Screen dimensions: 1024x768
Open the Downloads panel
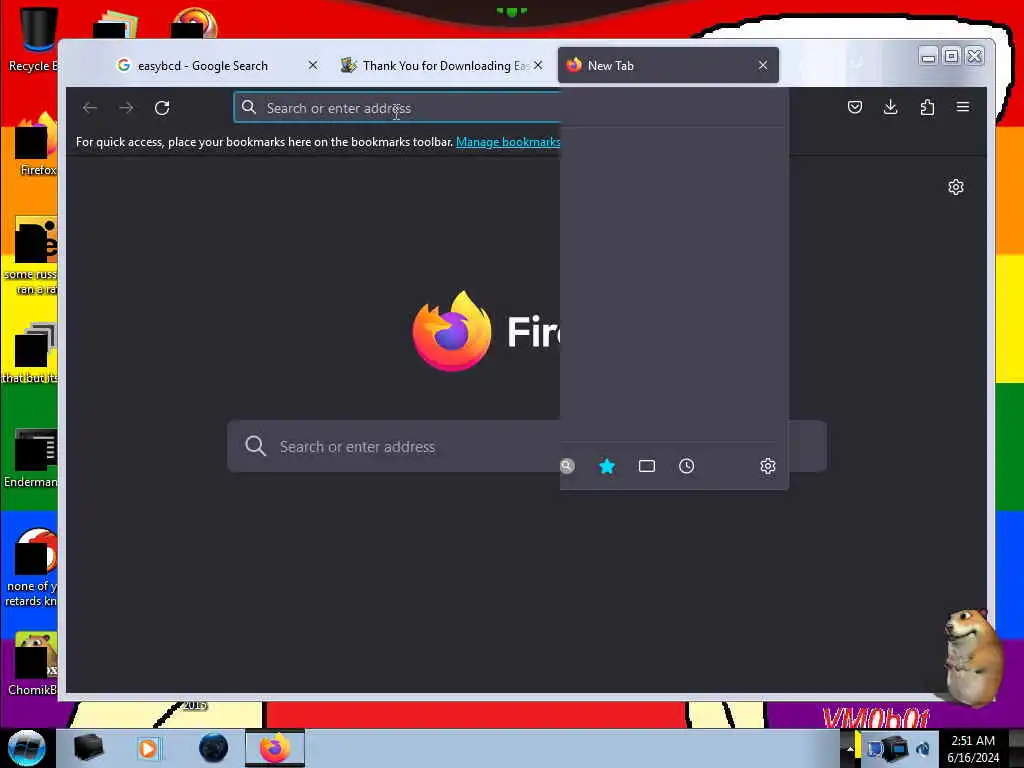click(890, 107)
